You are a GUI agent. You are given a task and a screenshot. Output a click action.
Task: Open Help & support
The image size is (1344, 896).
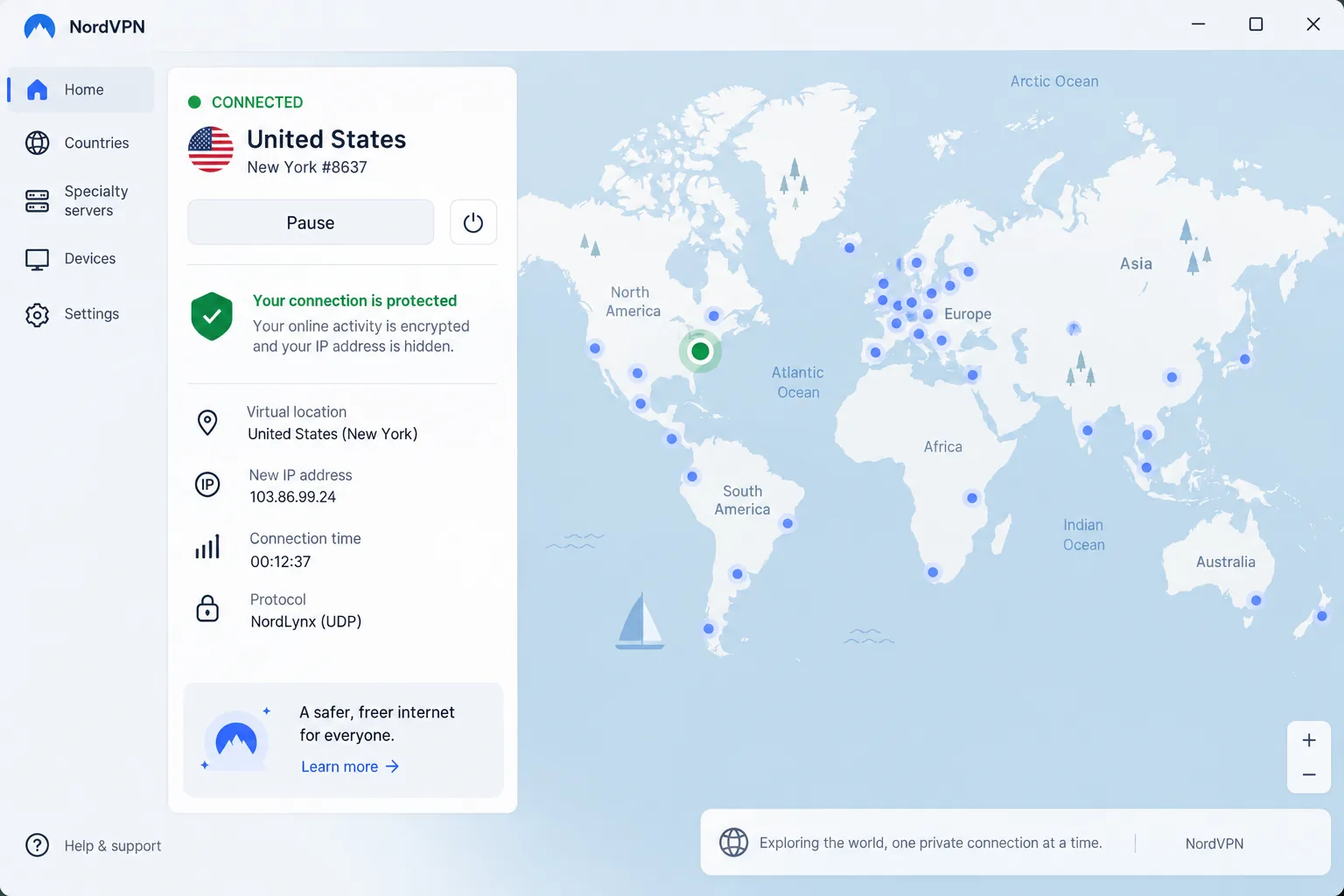[94, 845]
